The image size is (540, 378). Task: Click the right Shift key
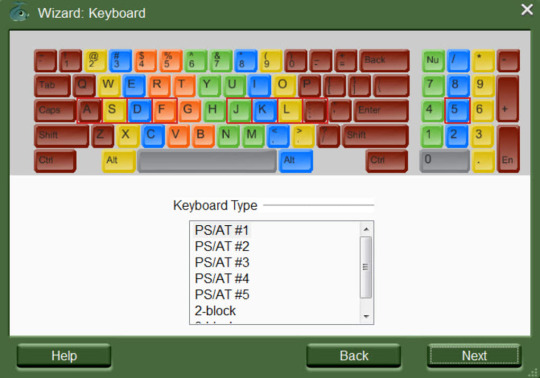coord(375,136)
